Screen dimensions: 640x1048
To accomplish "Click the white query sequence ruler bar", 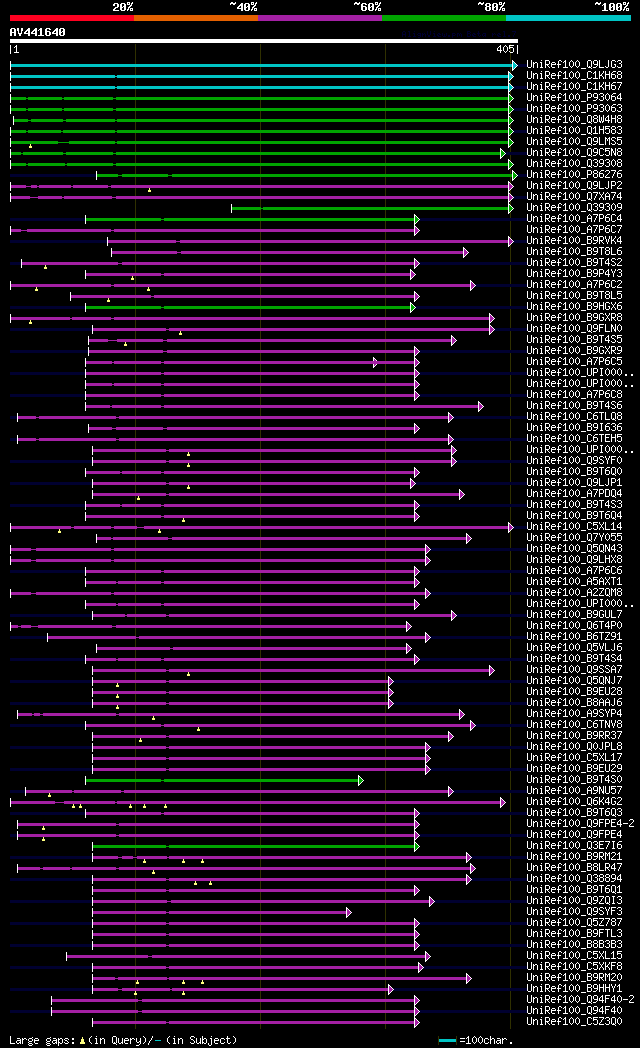I will click(x=264, y=41).
